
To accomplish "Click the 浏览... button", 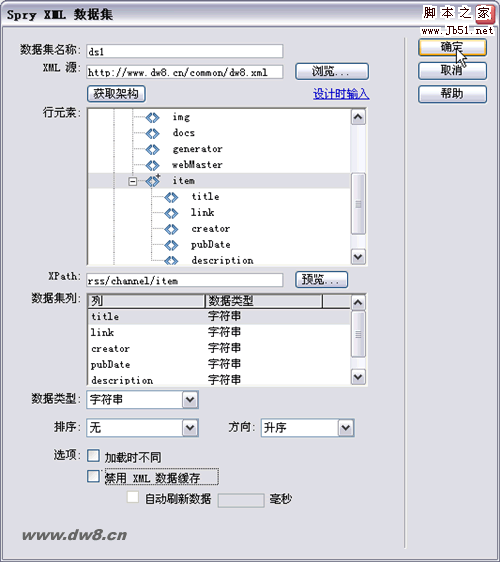I will click(x=332, y=71).
